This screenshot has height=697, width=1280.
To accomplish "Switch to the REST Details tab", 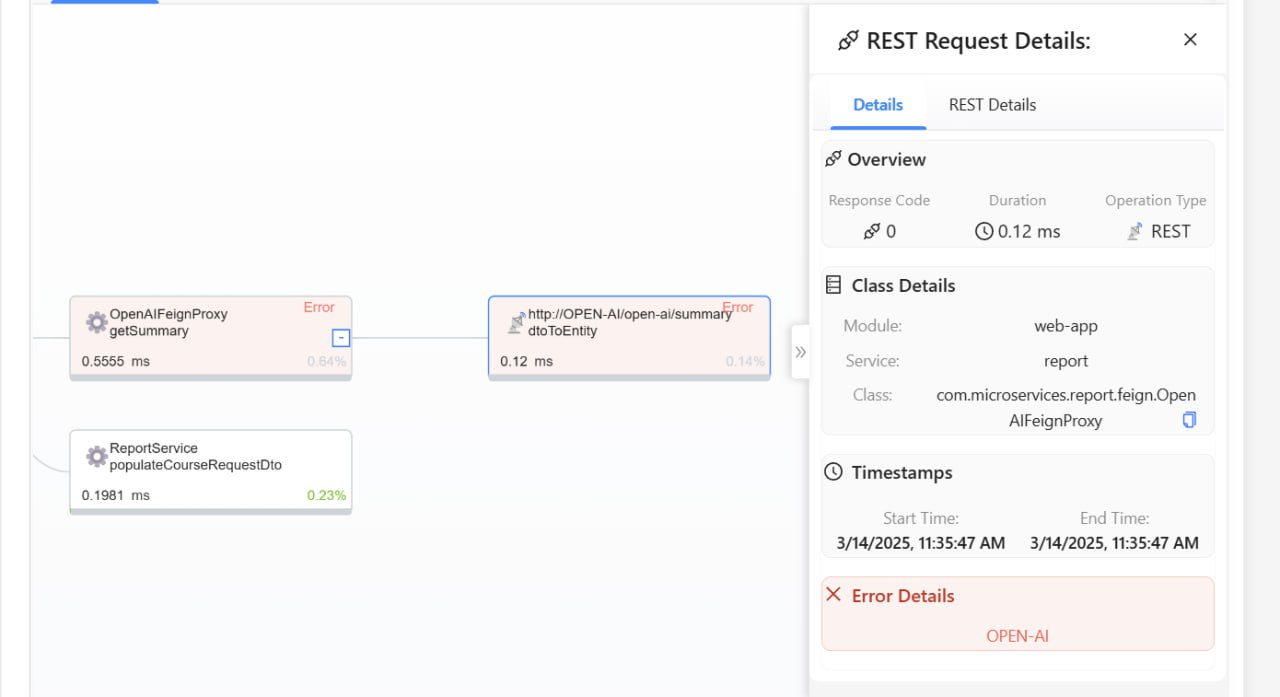I will click(992, 105).
